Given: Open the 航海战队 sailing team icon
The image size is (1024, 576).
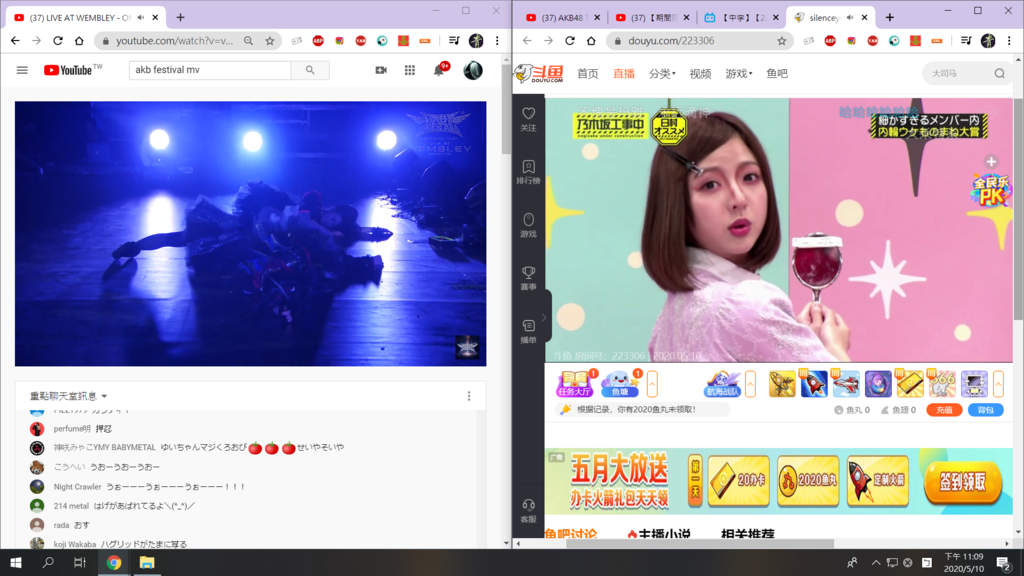Looking at the screenshot, I should coord(722,383).
